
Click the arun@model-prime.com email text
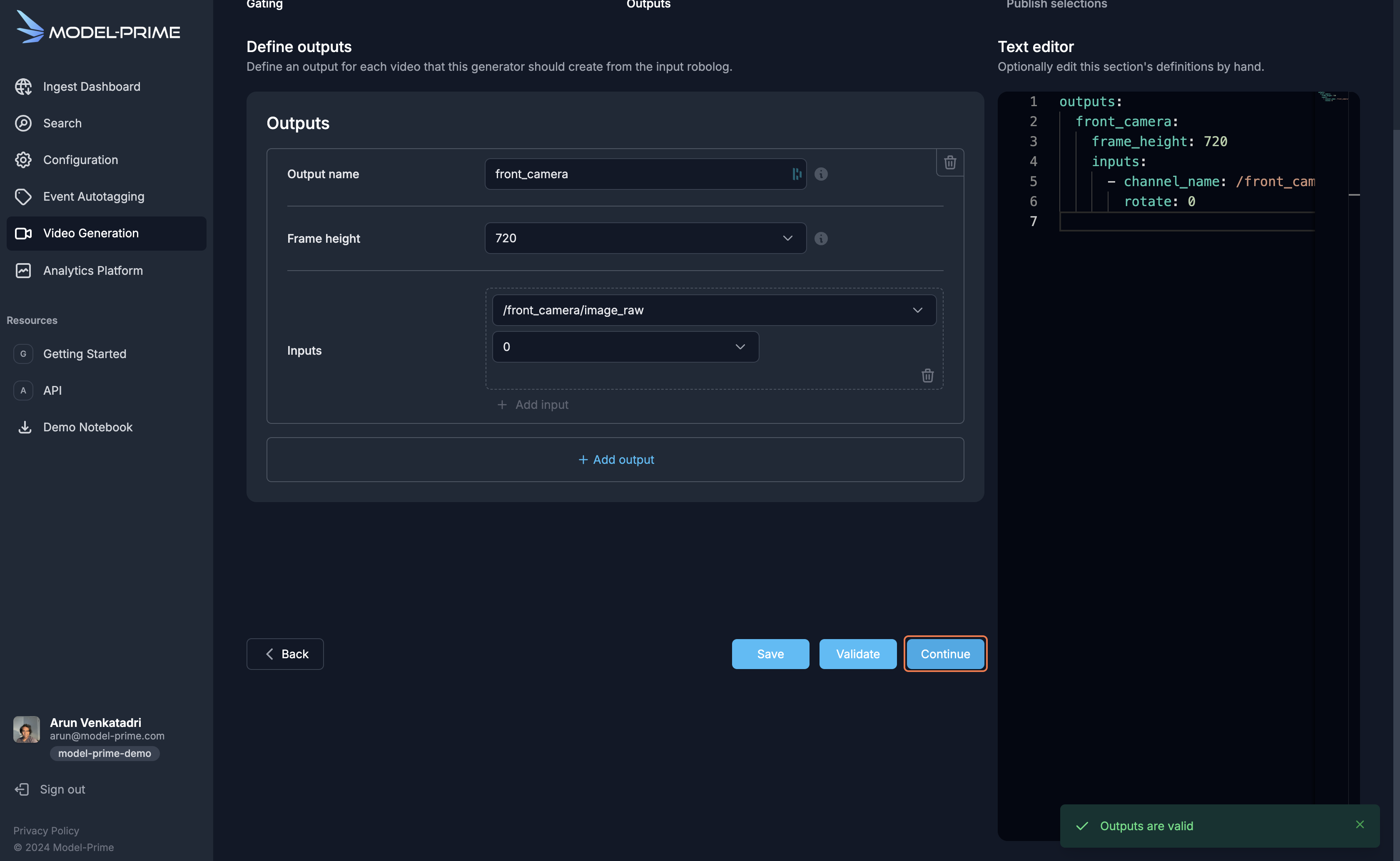point(107,736)
